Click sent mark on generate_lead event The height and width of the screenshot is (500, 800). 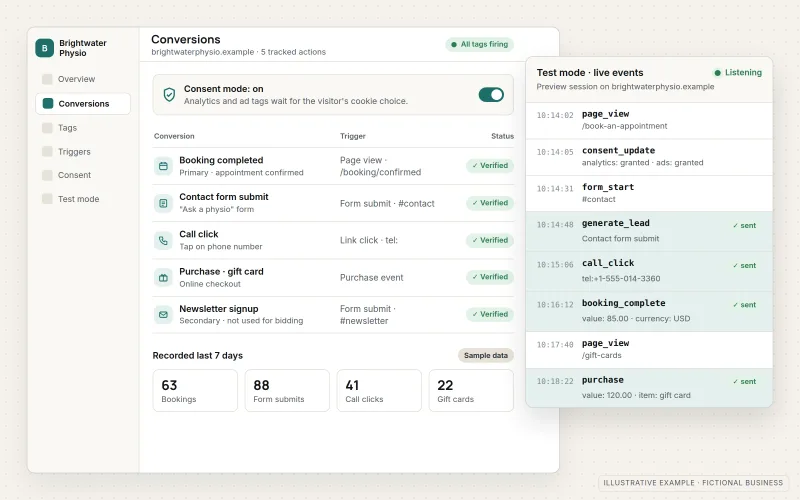(744, 226)
